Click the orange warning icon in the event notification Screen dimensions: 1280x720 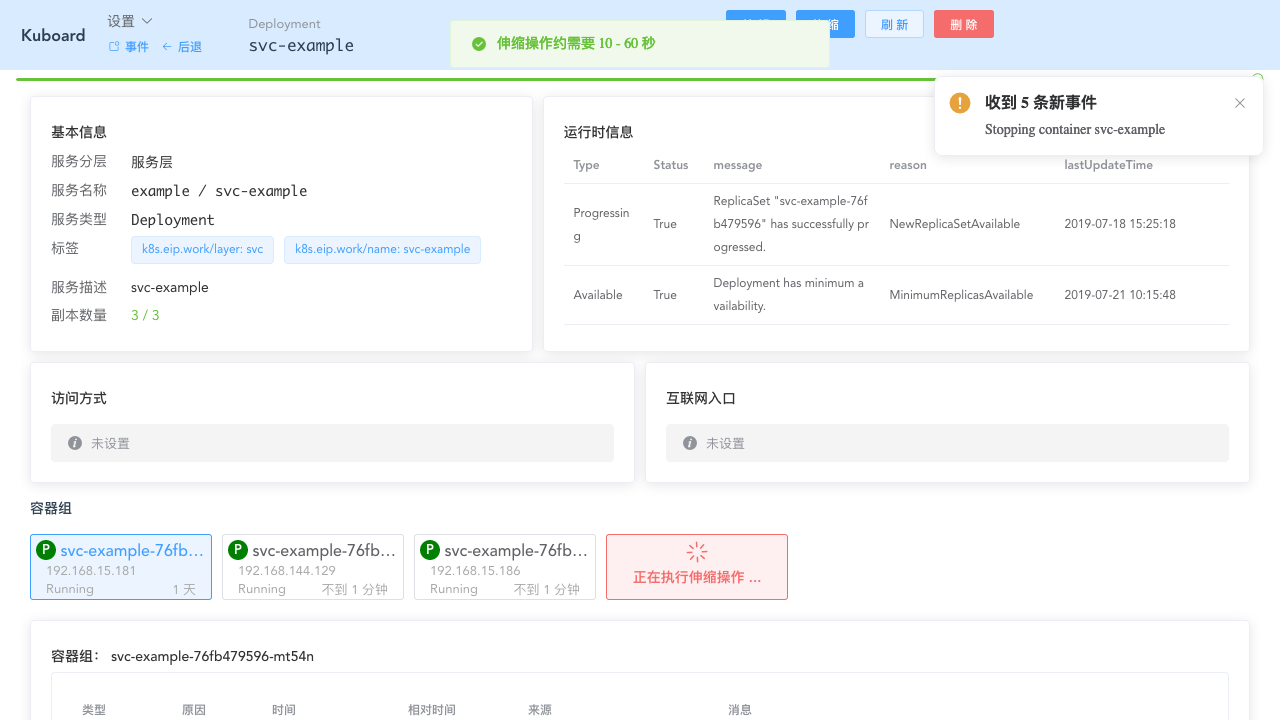(959, 103)
